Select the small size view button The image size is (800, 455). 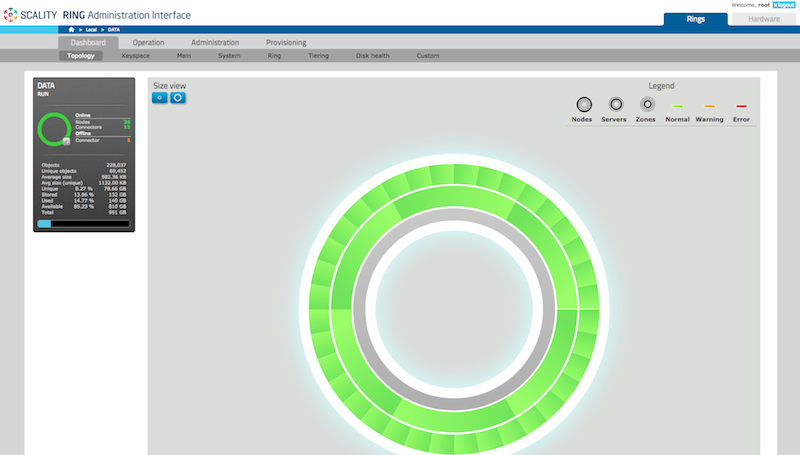click(x=160, y=98)
